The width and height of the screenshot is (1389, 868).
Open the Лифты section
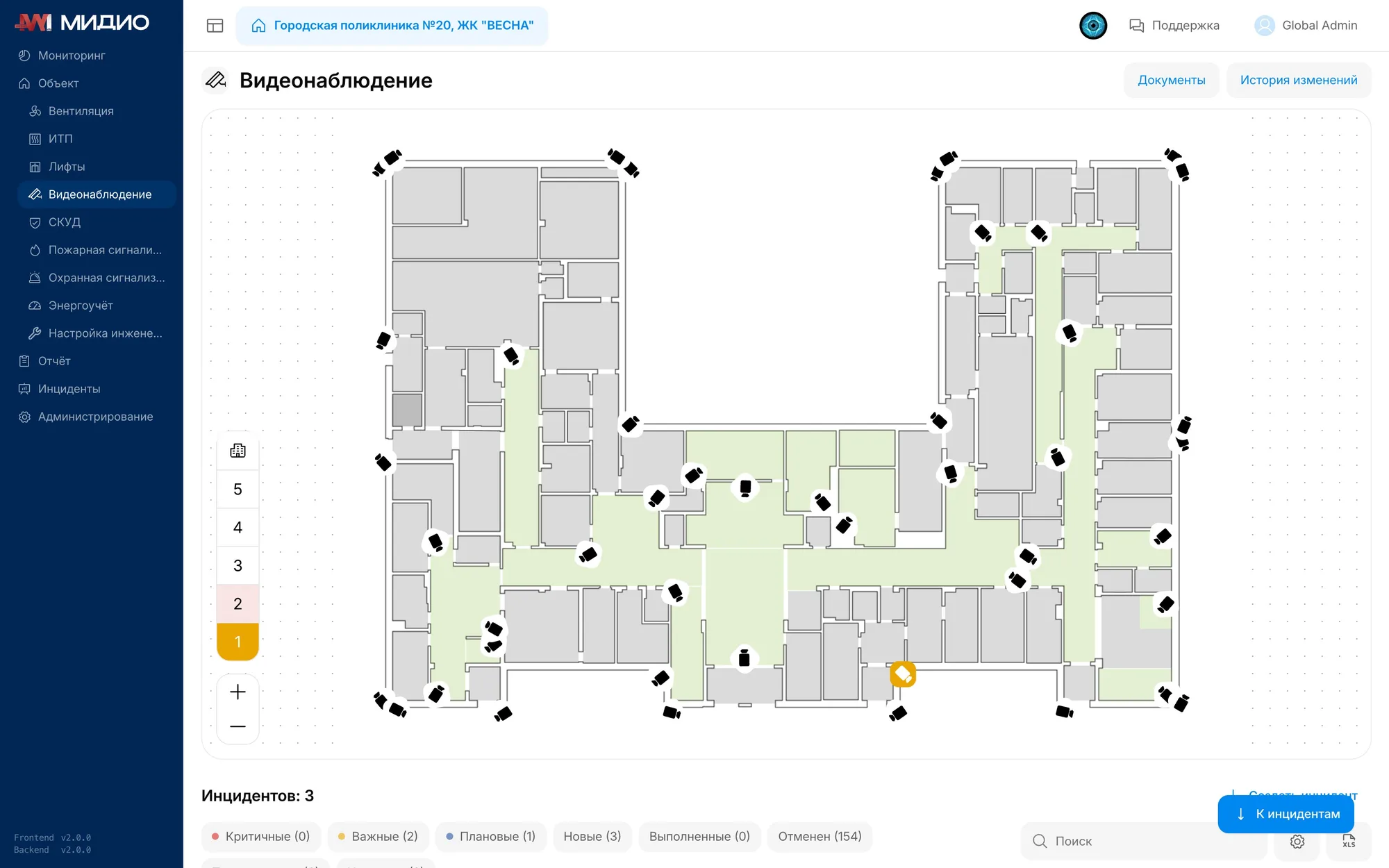coord(67,167)
